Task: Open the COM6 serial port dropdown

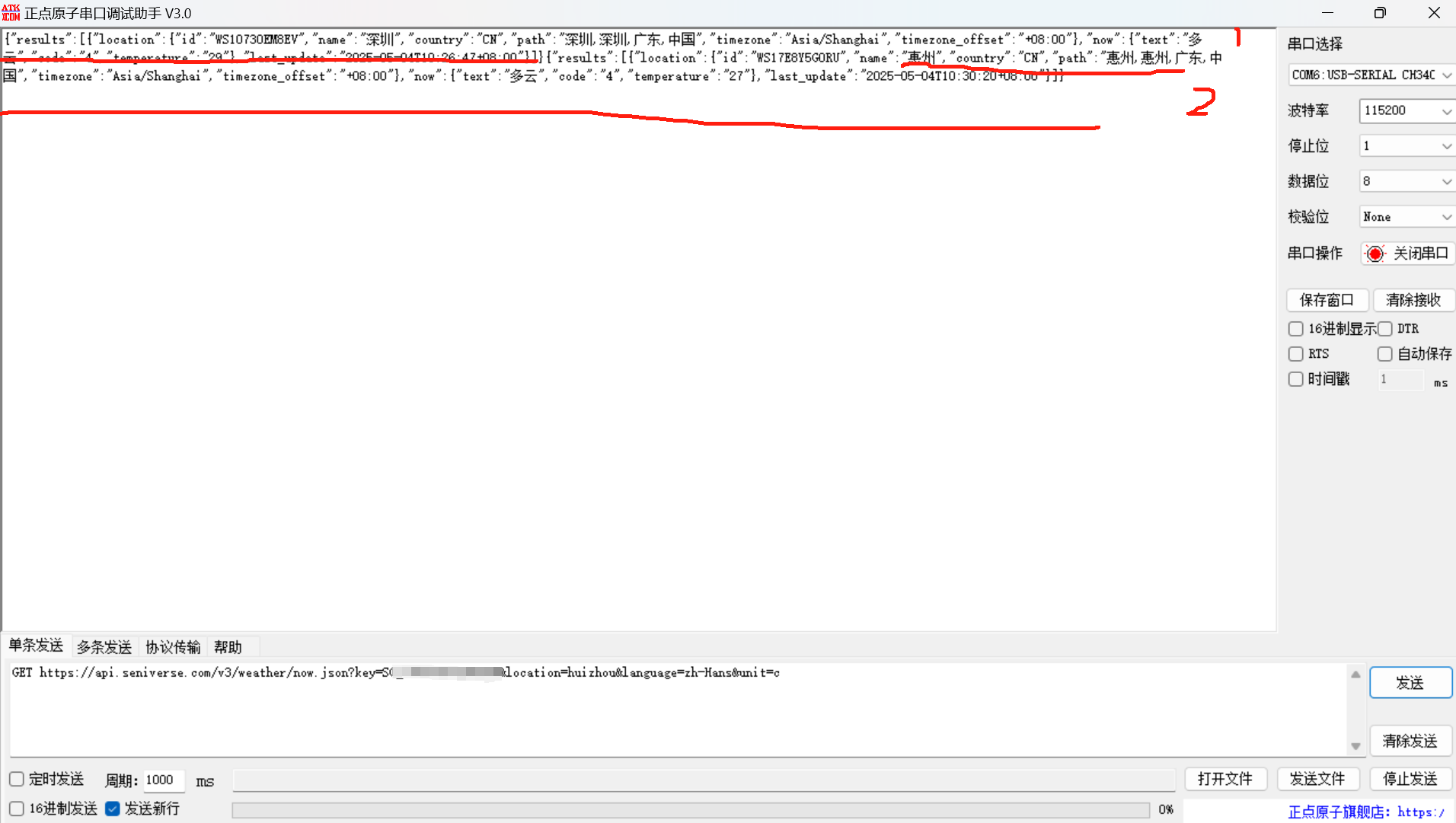Action: point(1371,75)
